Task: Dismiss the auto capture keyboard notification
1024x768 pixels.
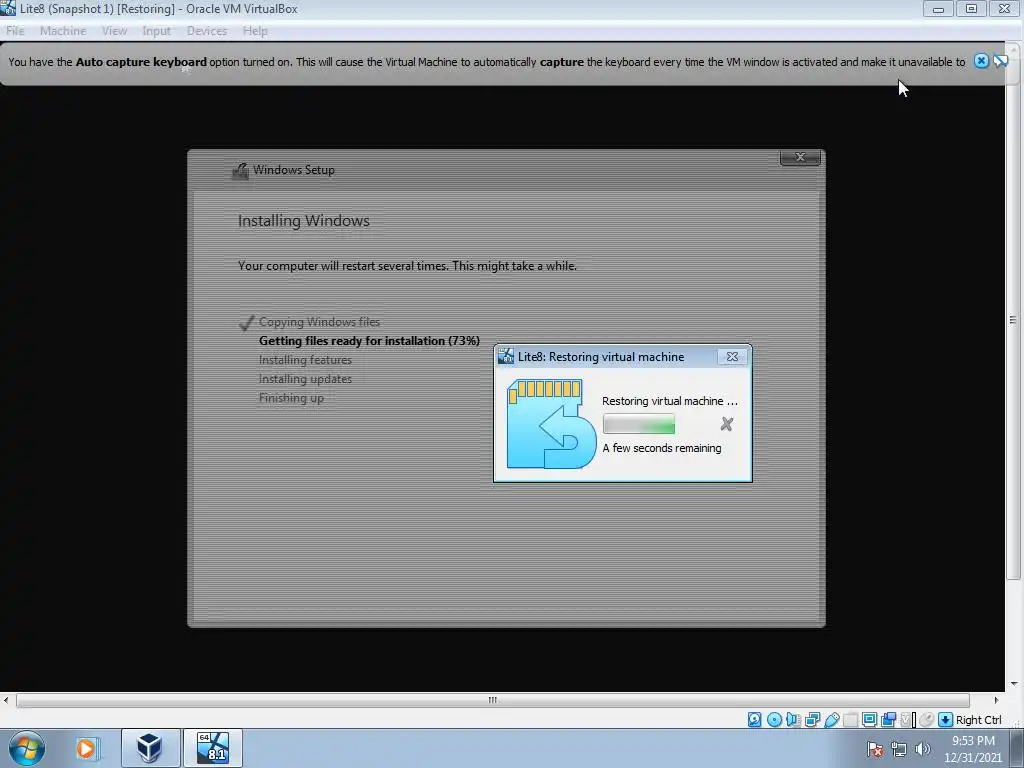Action: tap(981, 61)
